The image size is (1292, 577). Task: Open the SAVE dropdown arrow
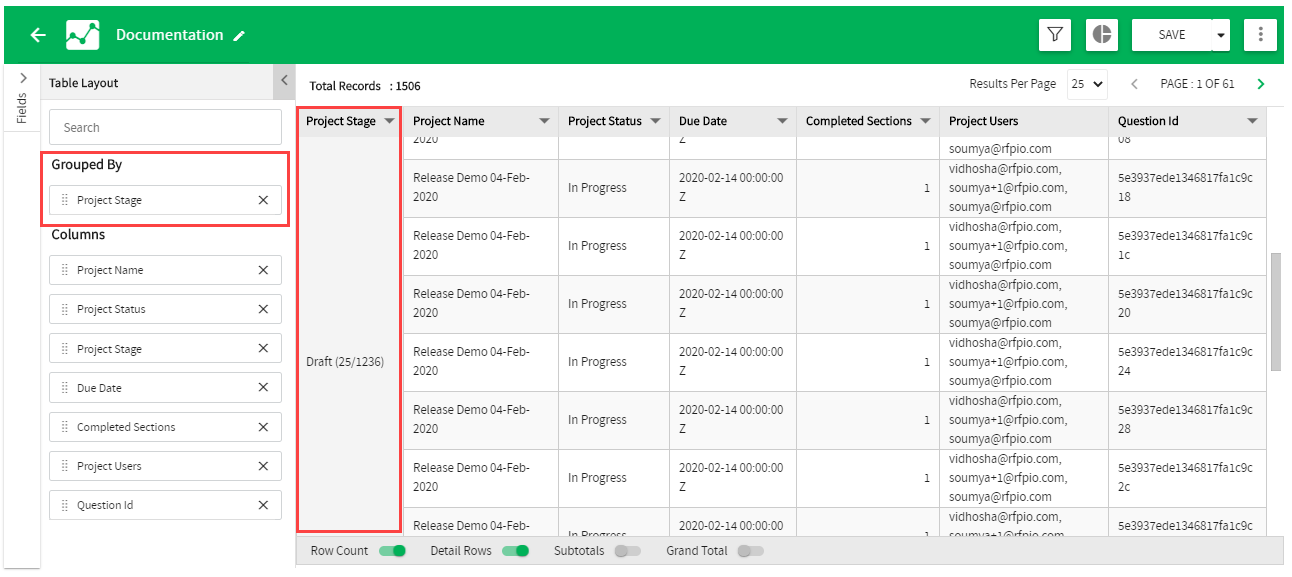coord(1220,35)
